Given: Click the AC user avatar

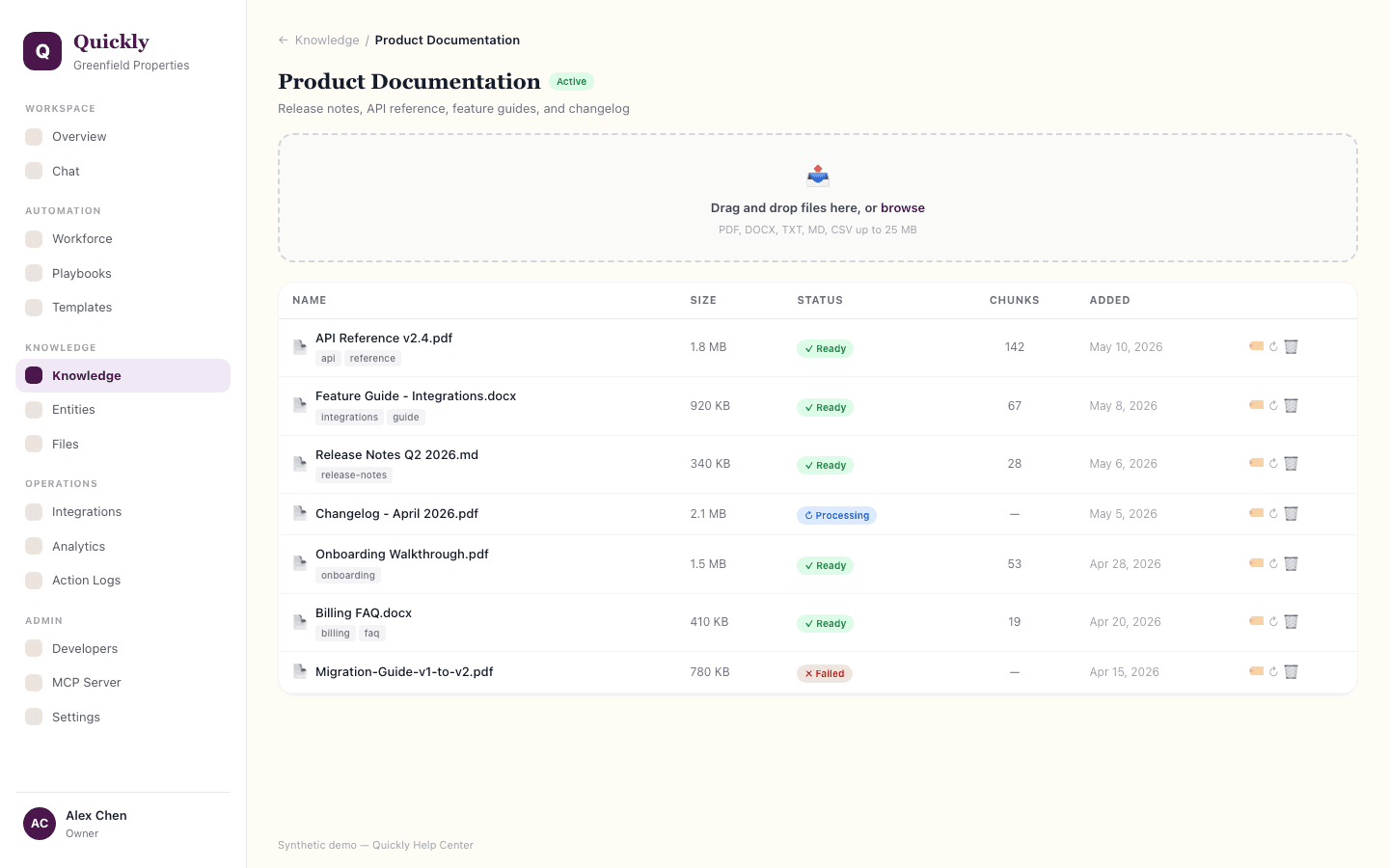Looking at the screenshot, I should tap(40, 824).
